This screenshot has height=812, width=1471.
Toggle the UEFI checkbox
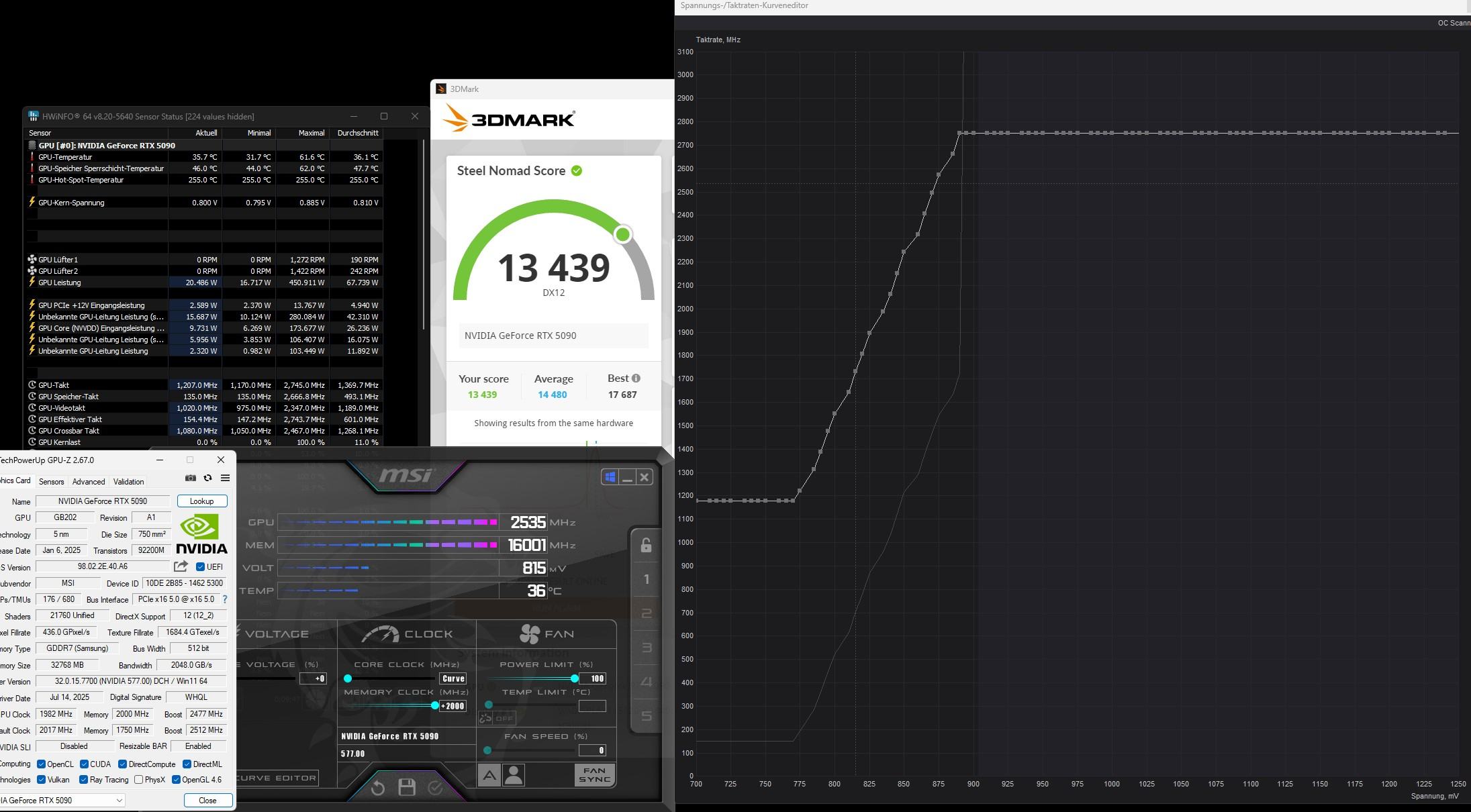click(200, 567)
